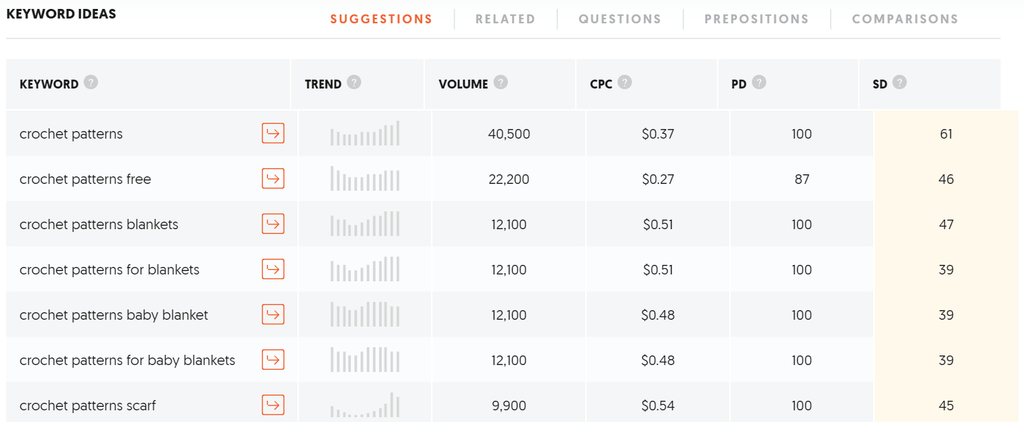Click the help icon beside TREND header

pos(354,83)
